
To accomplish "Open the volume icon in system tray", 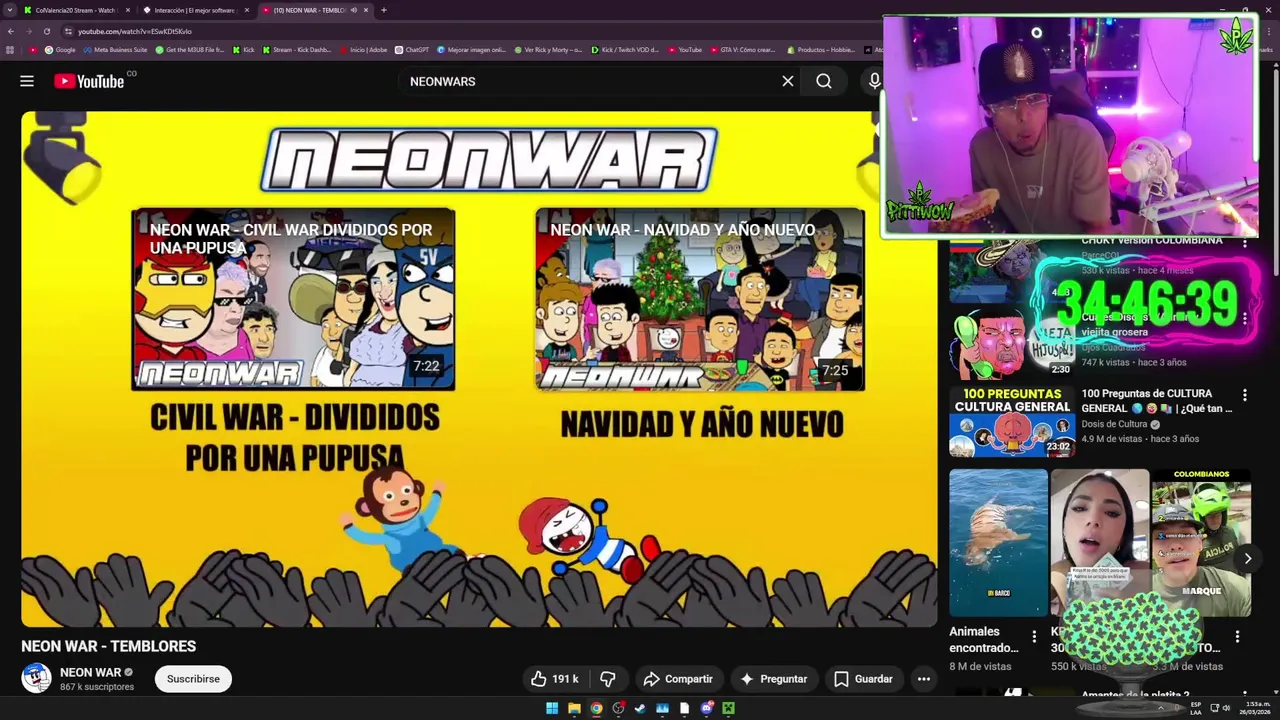I will pos(1227,708).
